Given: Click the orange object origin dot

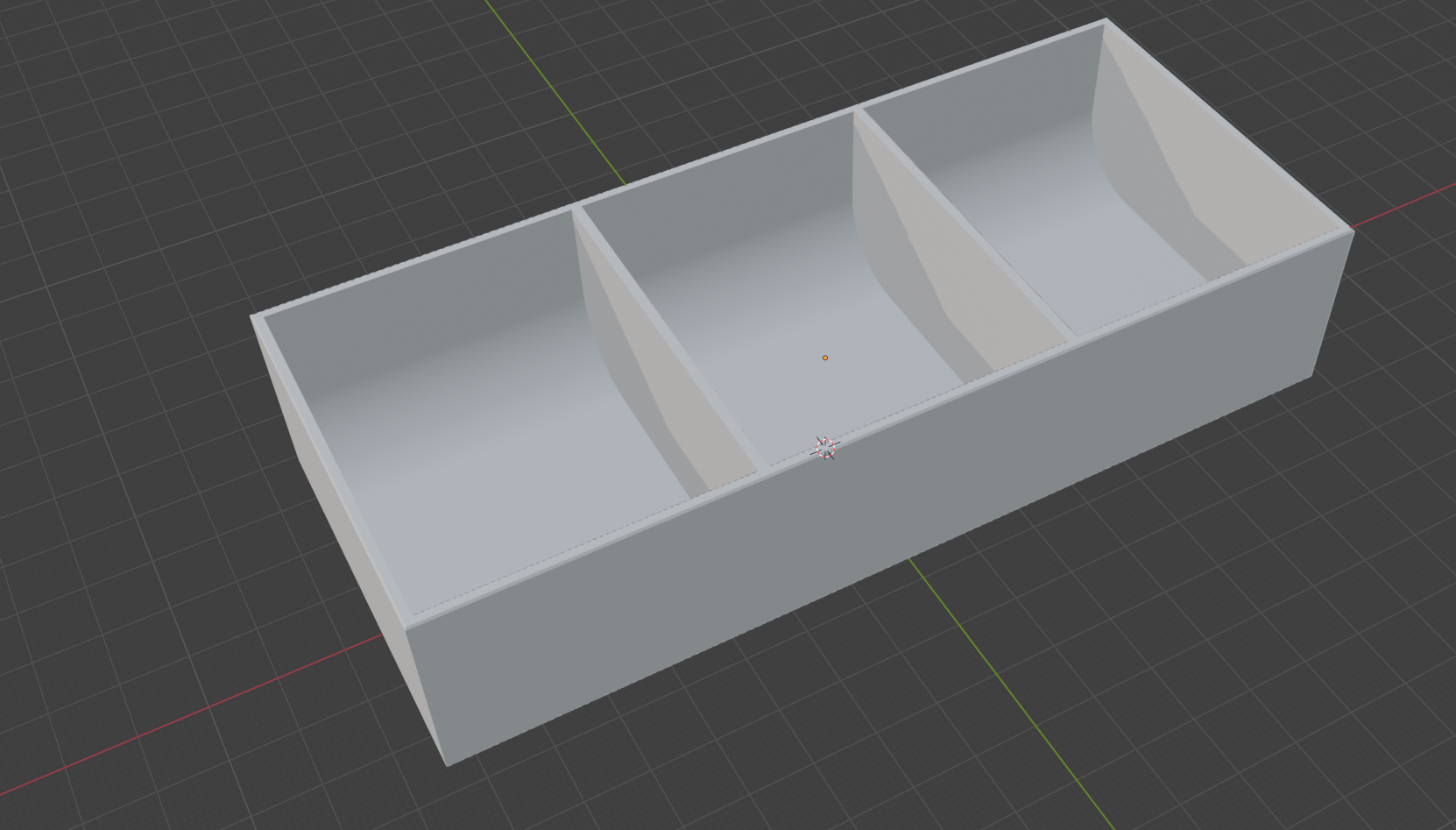Looking at the screenshot, I should [825, 358].
